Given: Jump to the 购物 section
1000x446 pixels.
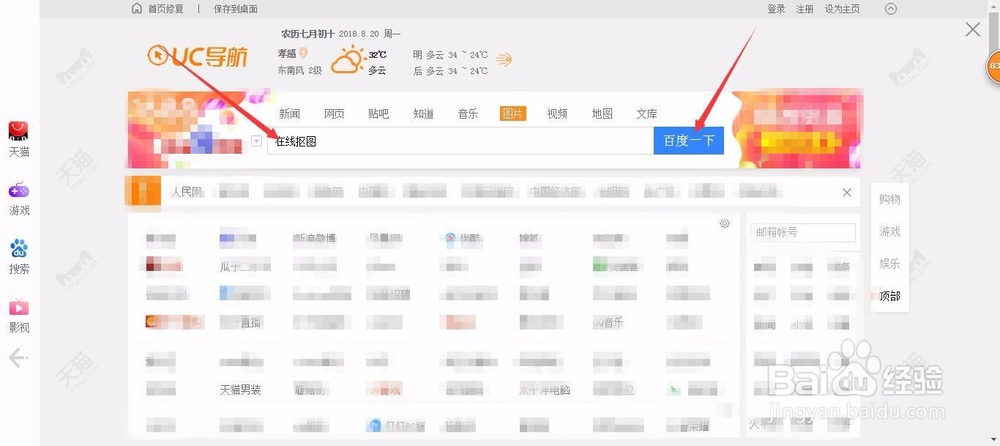Looking at the screenshot, I should pos(890,200).
